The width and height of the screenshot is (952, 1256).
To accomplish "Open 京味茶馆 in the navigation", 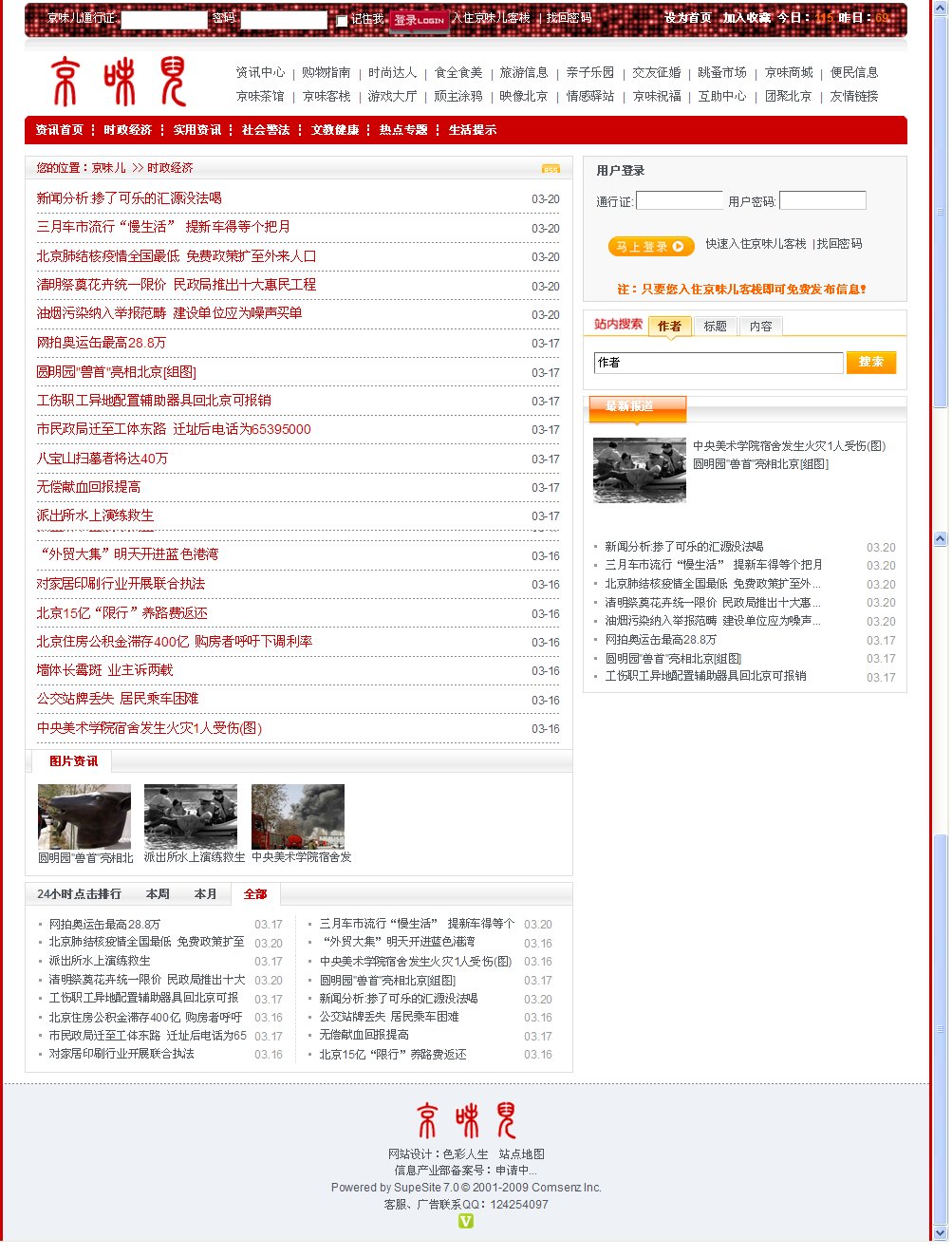I will point(260,96).
